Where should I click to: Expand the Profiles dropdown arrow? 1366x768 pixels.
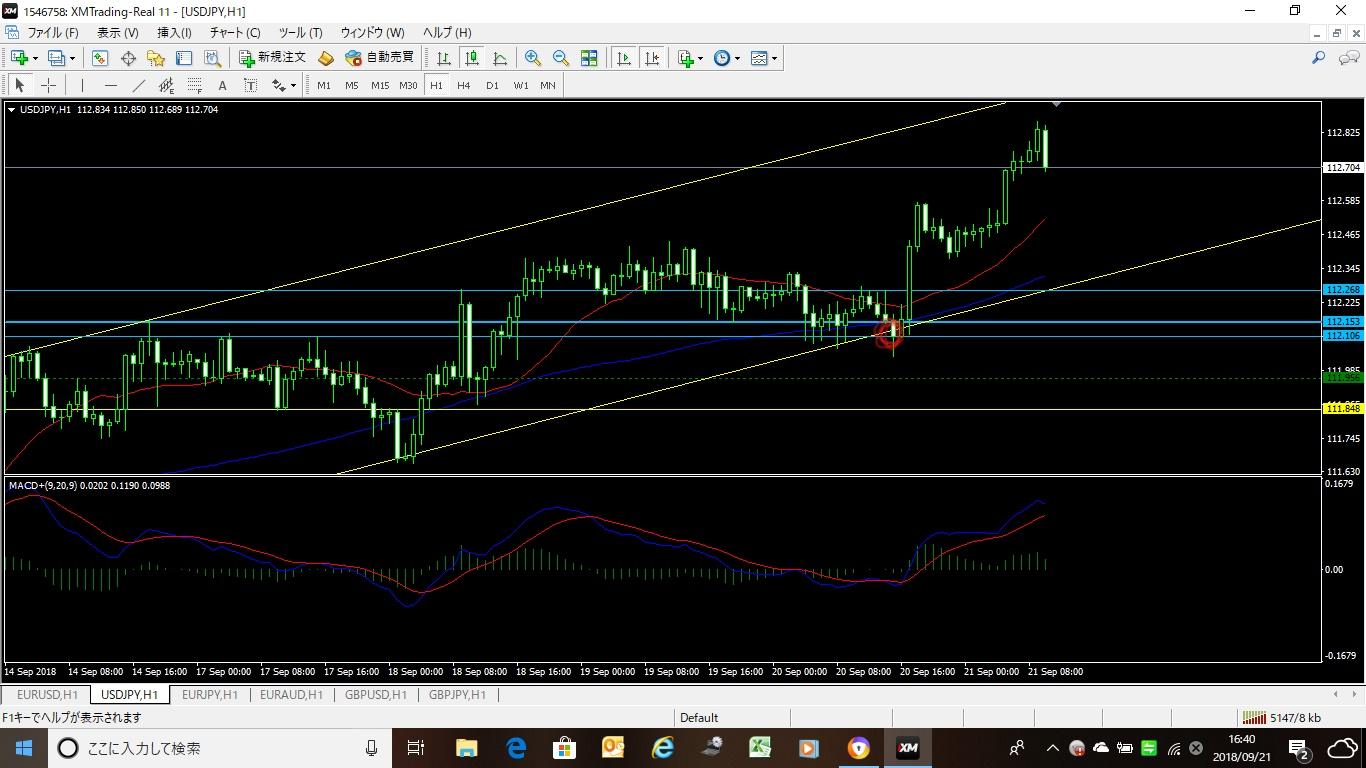tap(72, 58)
